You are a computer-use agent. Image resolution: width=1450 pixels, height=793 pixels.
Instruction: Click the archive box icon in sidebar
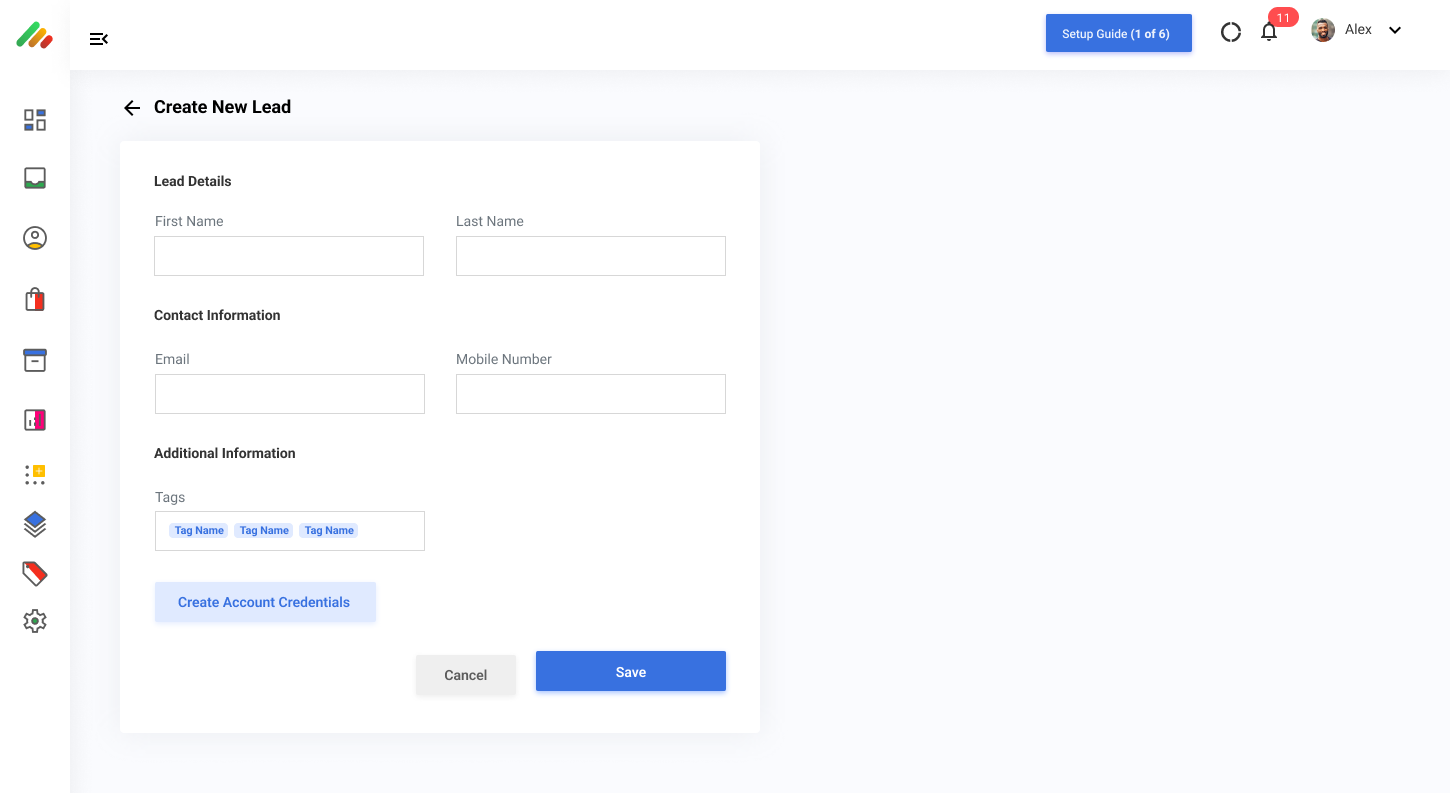tap(35, 360)
